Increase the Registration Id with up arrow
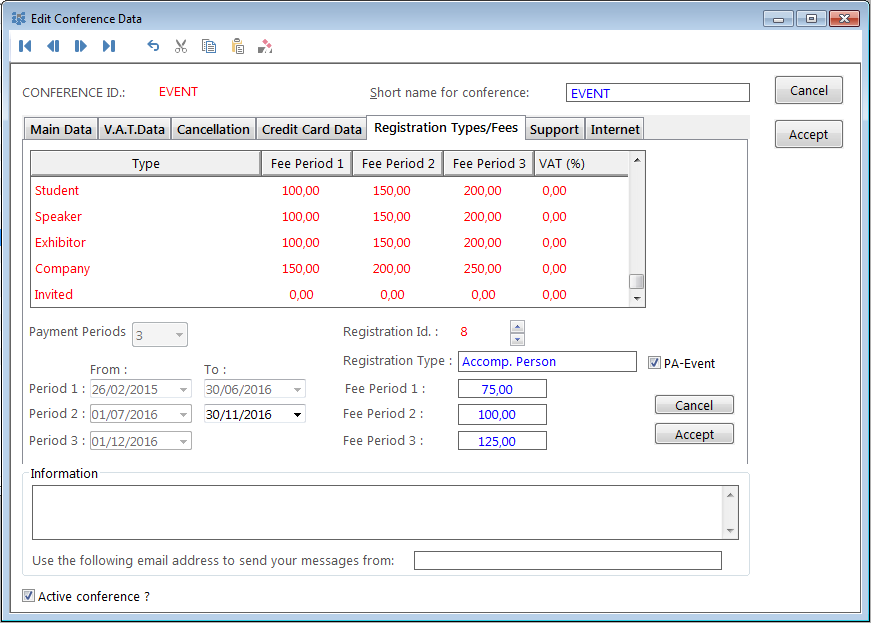Viewport: 871px width, 623px height. 517,326
